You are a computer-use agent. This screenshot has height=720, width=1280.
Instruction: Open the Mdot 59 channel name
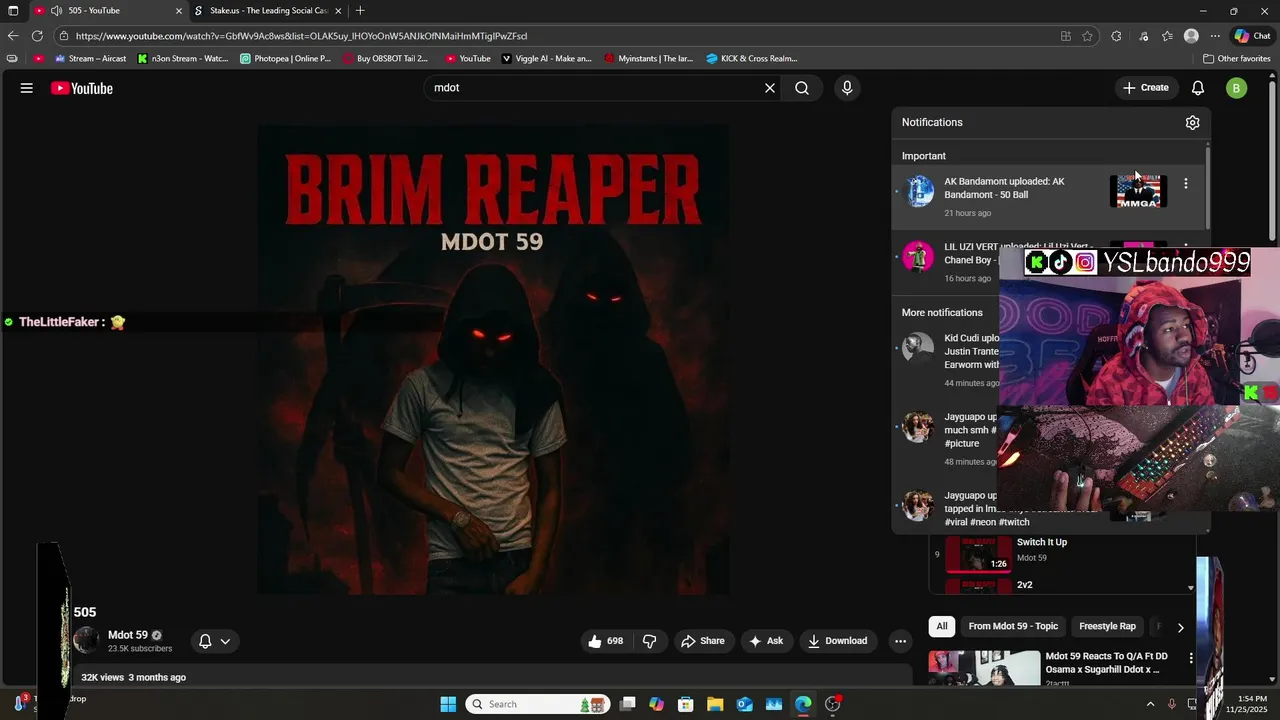(128, 635)
